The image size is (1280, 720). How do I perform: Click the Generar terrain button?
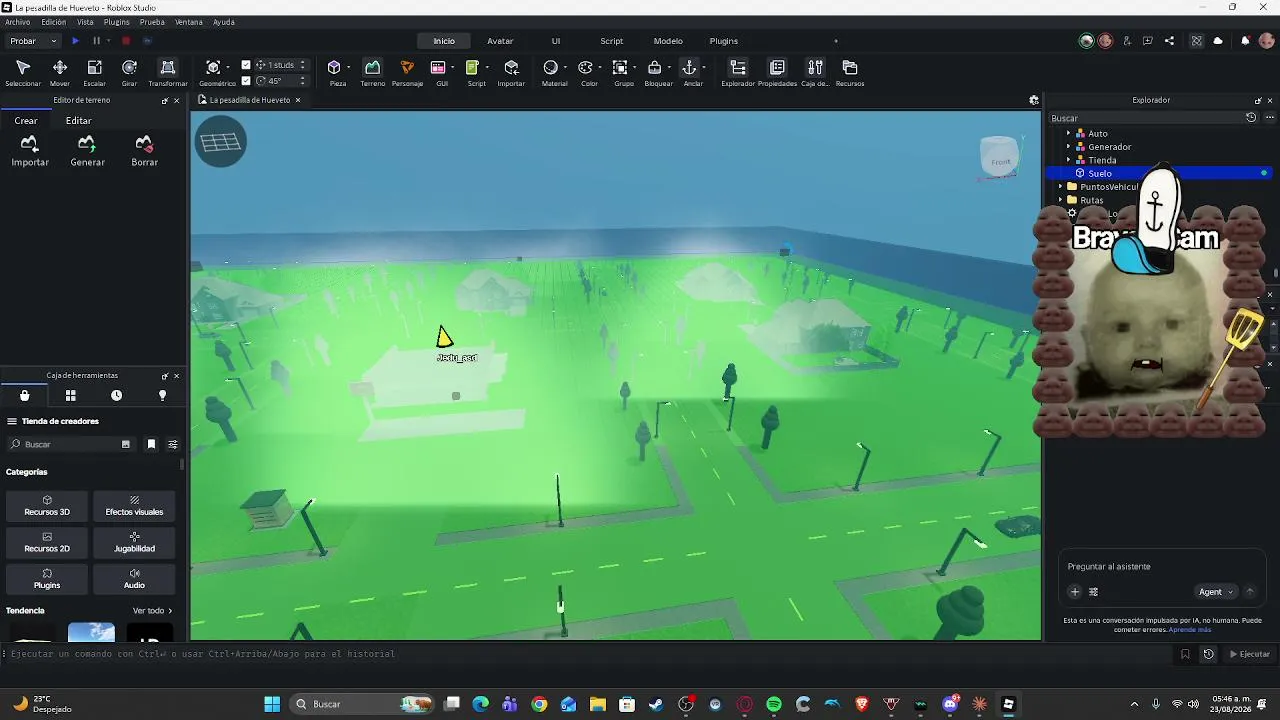(87, 151)
